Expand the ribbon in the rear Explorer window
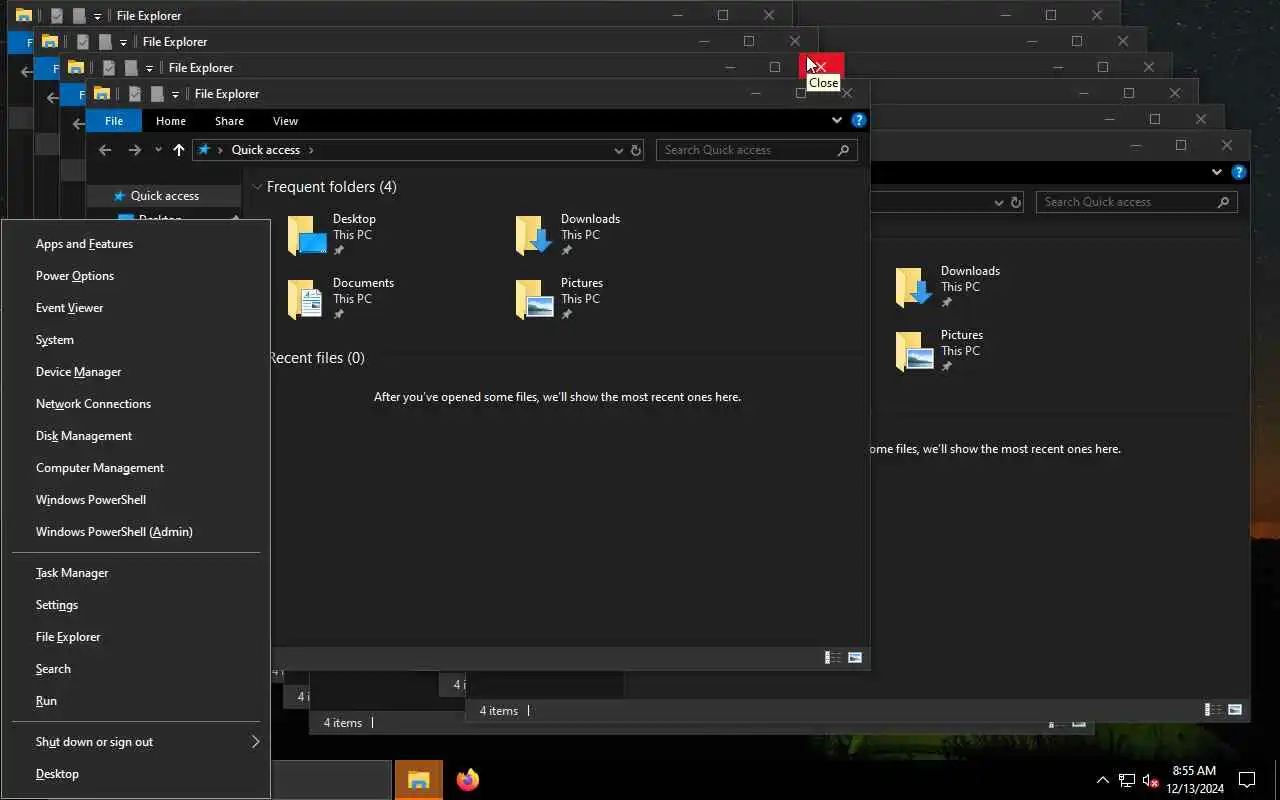 coord(1217,172)
